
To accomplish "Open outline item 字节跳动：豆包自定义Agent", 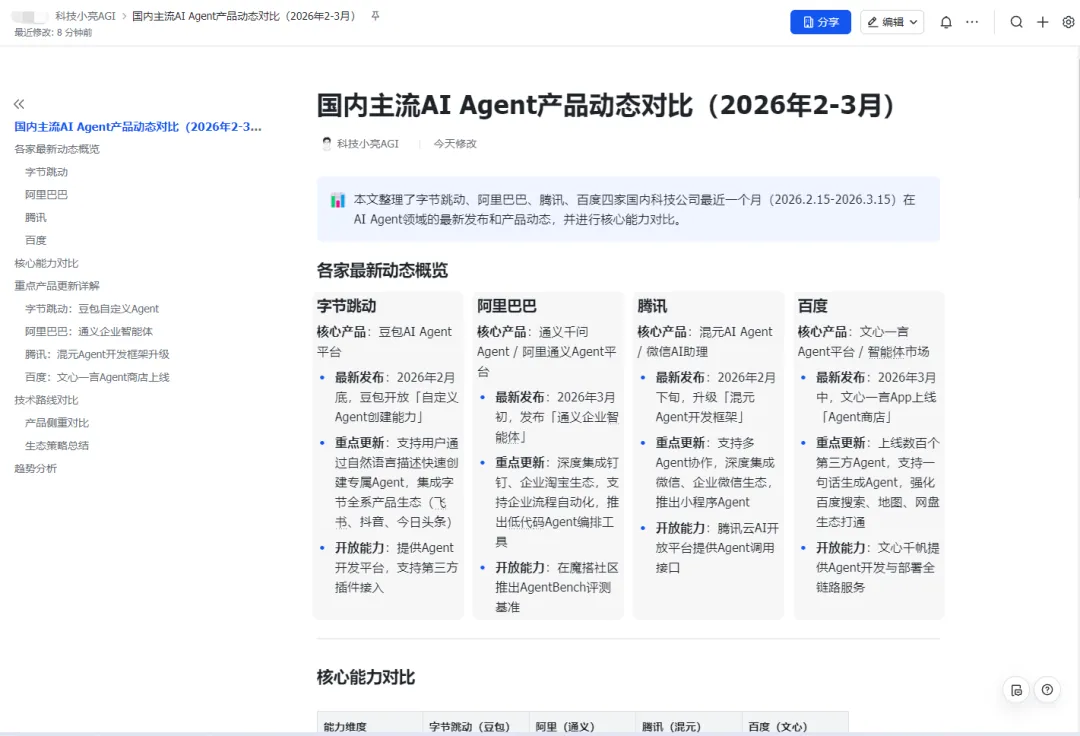I will point(92,308).
